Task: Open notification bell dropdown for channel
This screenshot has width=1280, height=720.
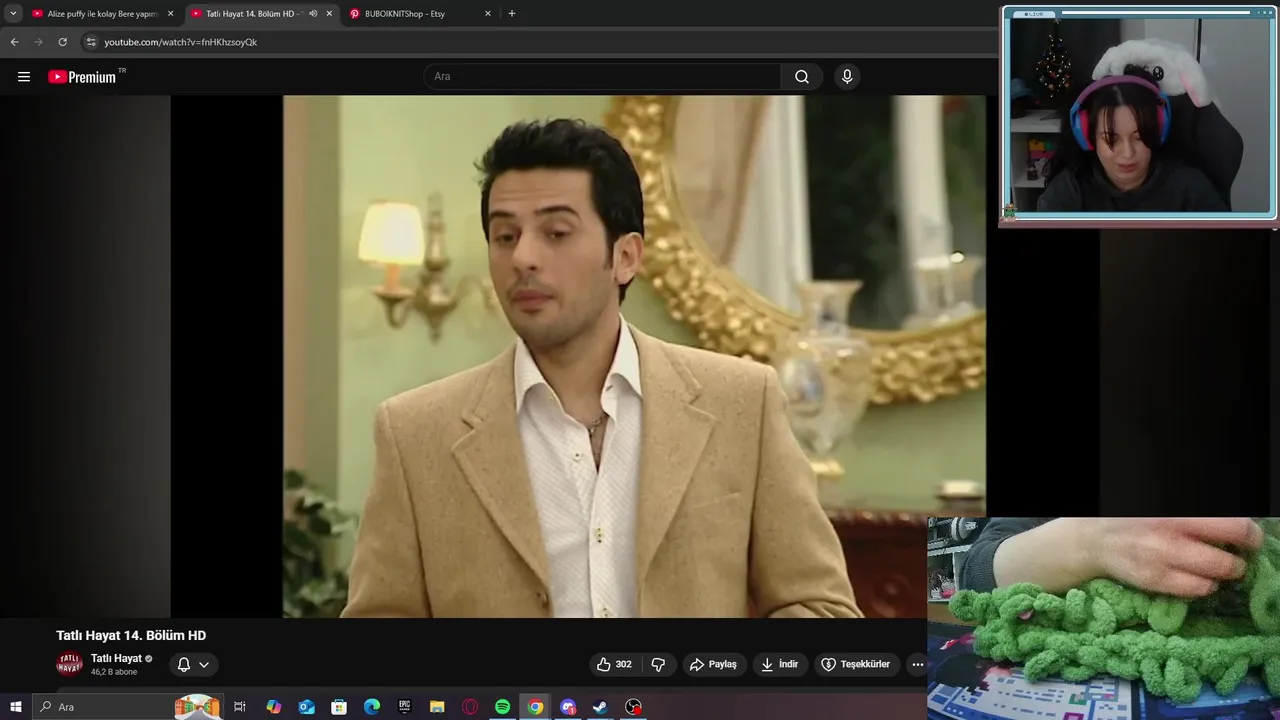Action: (x=193, y=664)
